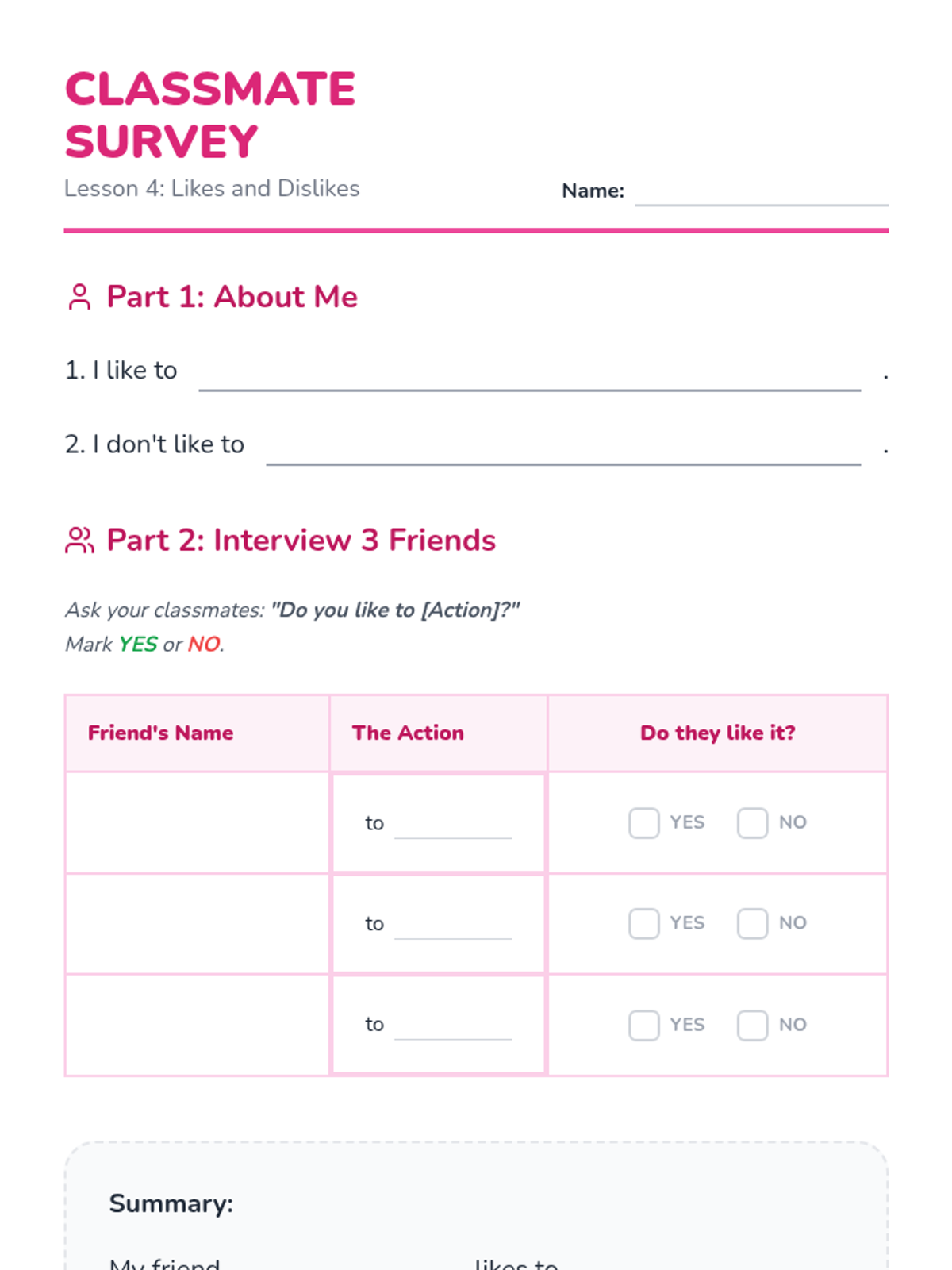The width and height of the screenshot is (952, 1270).
Task: Click the Name input line
Action: click(x=761, y=193)
